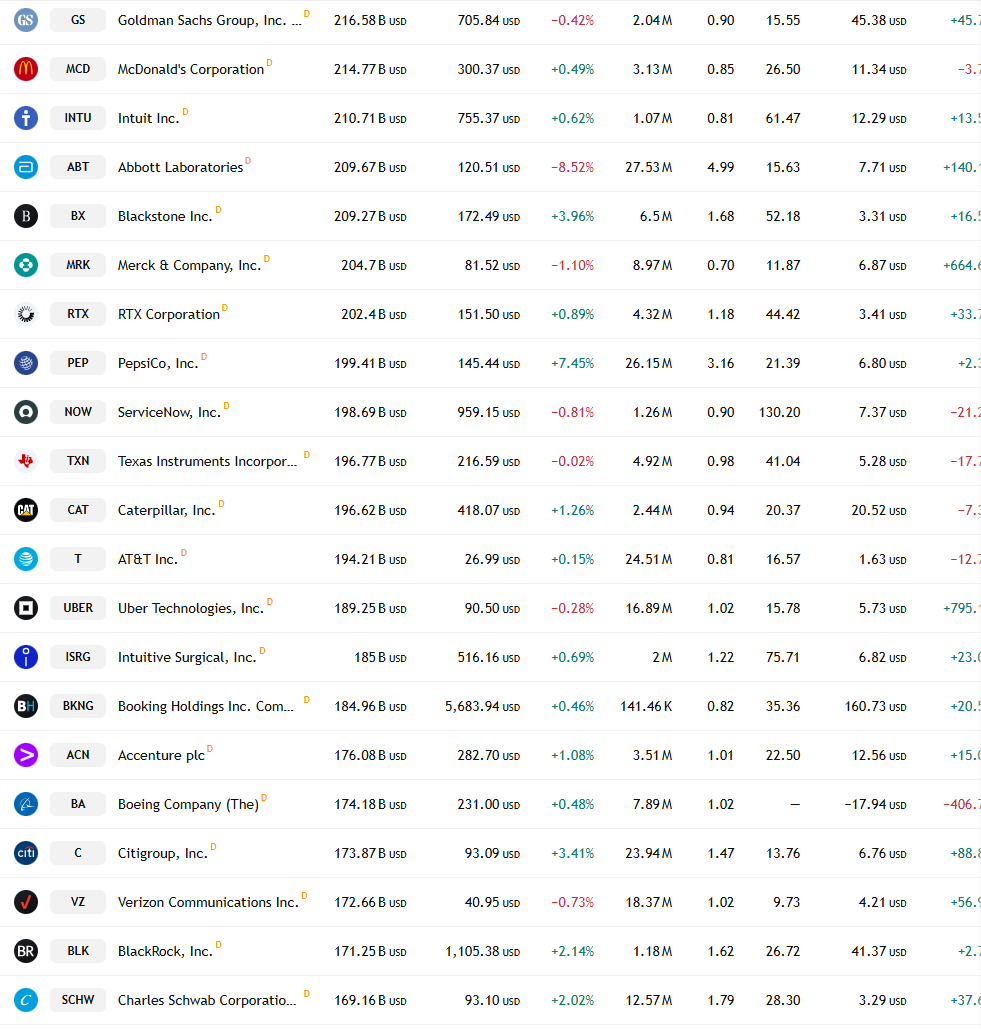Click the ServiceNow logo icon

pyautogui.click(x=26, y=412)
